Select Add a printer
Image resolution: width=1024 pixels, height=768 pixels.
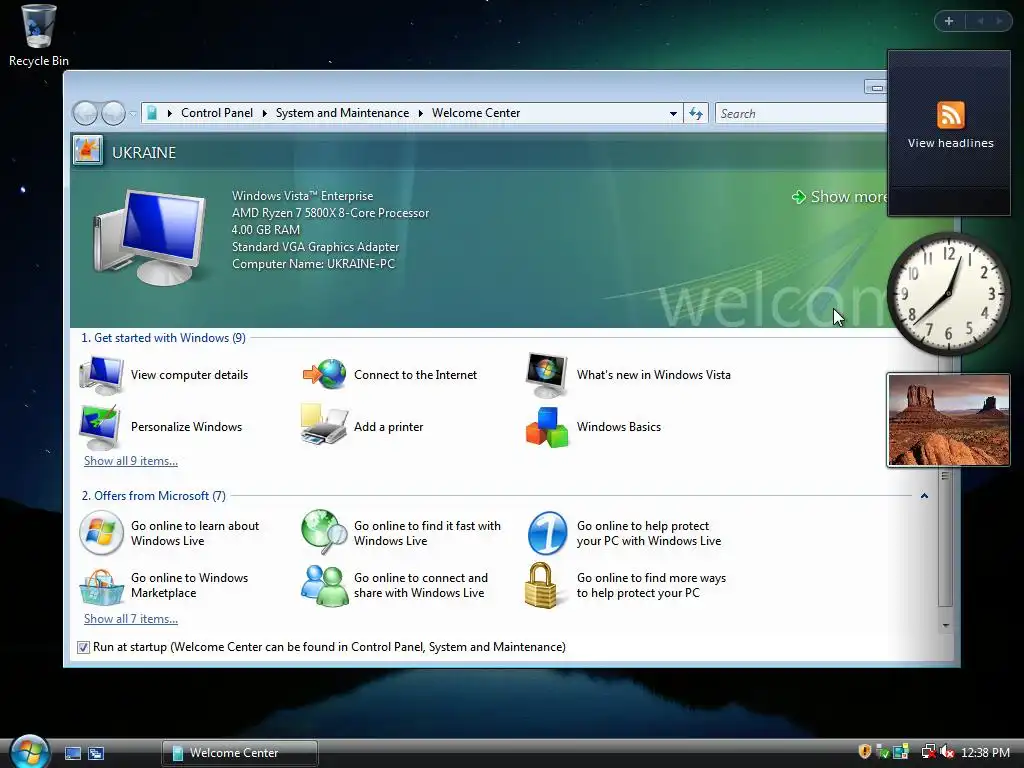click(362, 426)
